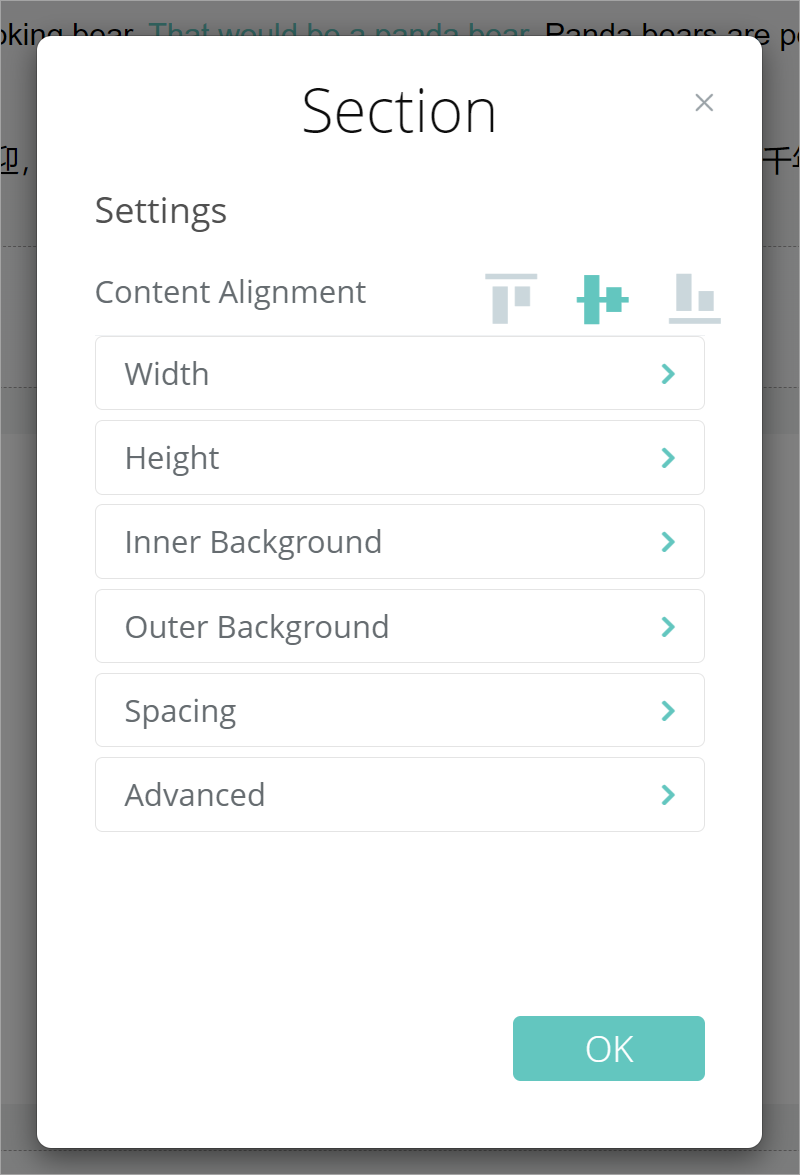The width and height of the screenshot is (800, 1175).
Task: Click the chevron arrow beside Spacing
Action: point(668,711)
